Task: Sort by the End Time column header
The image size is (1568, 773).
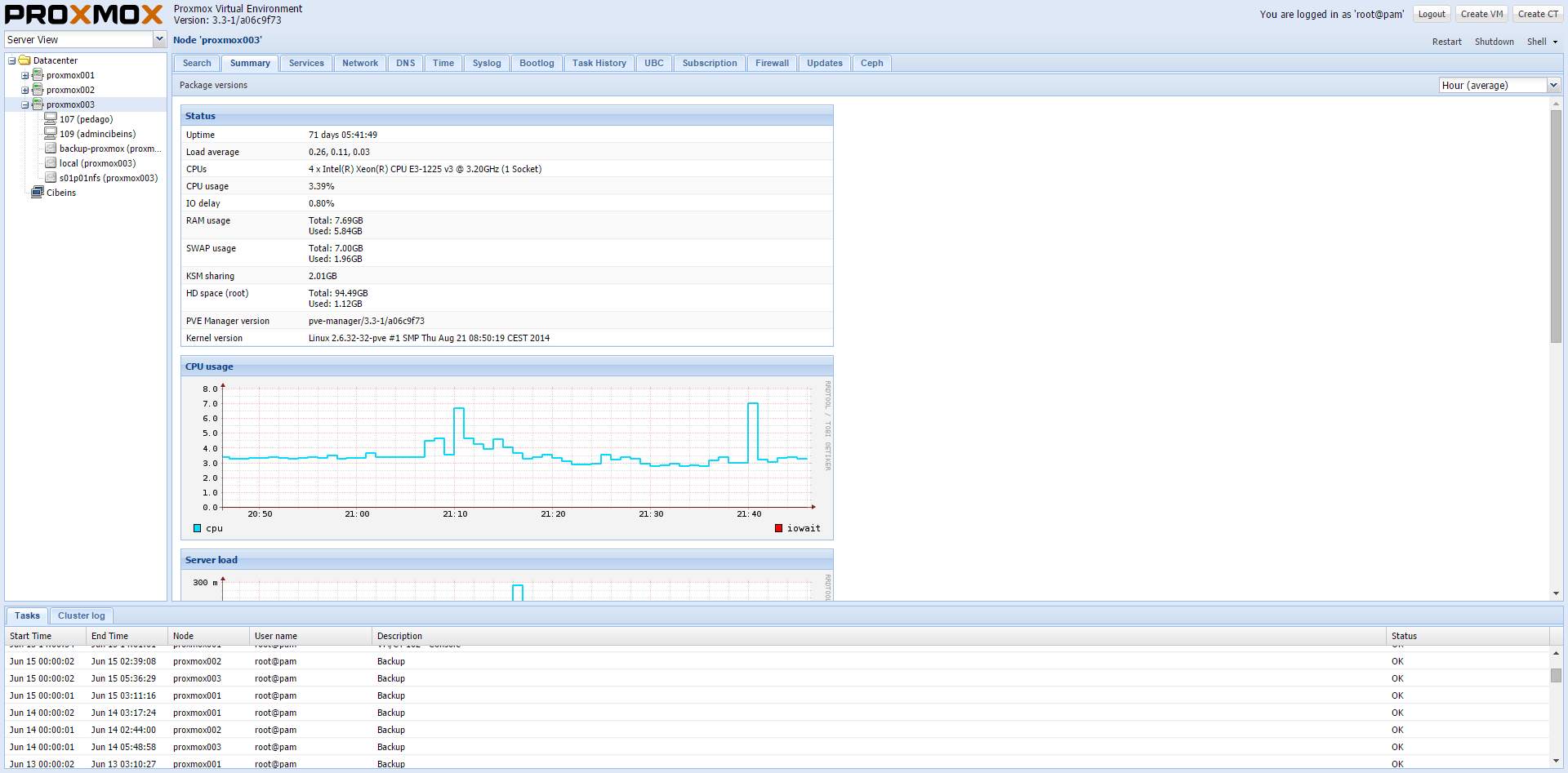Action: [x=127, y=636]
